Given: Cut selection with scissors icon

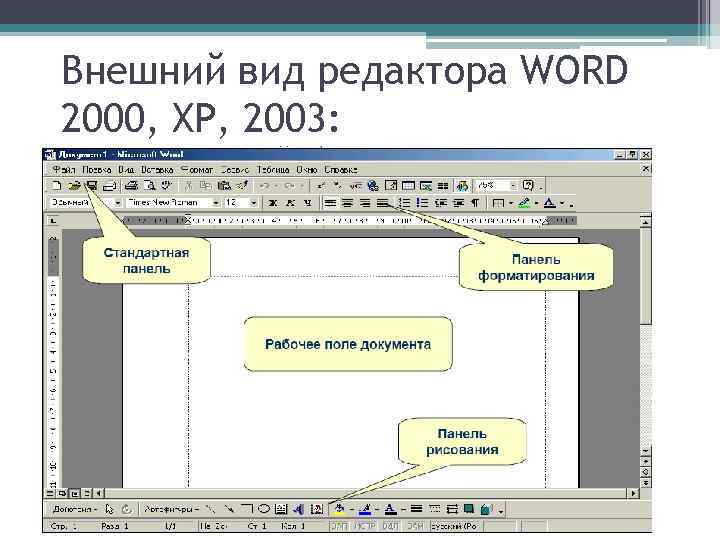Looking at the screenshot, I should click(188, 186).
